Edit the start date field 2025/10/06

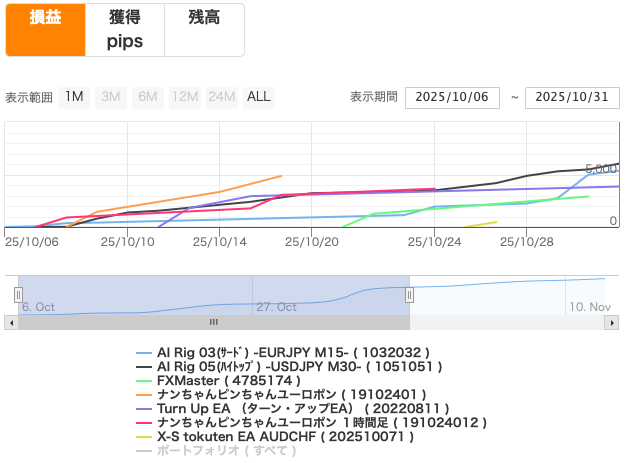[x=452, y=97]
